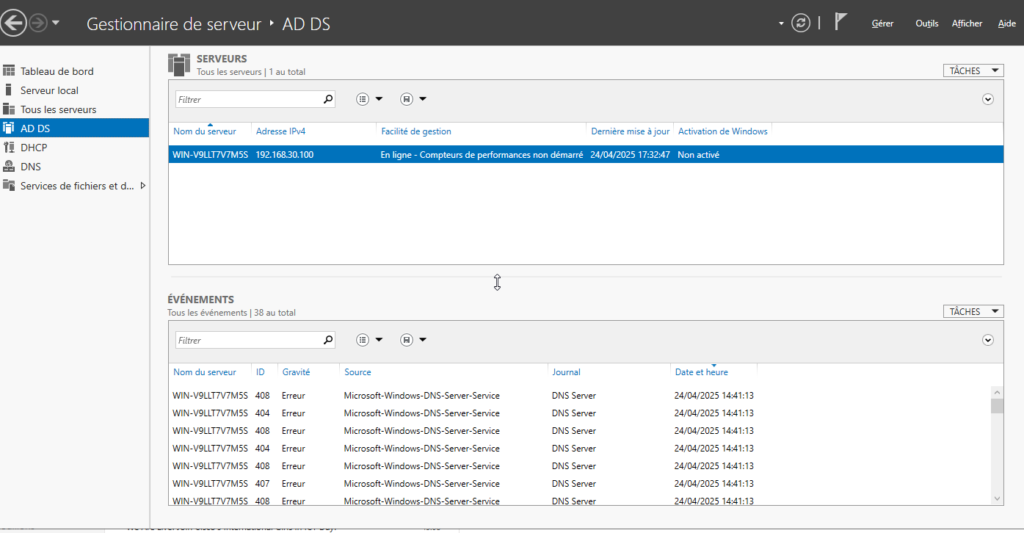1024x533 pixels.
Task: Open the Outils menu
Action: [927, 23]
